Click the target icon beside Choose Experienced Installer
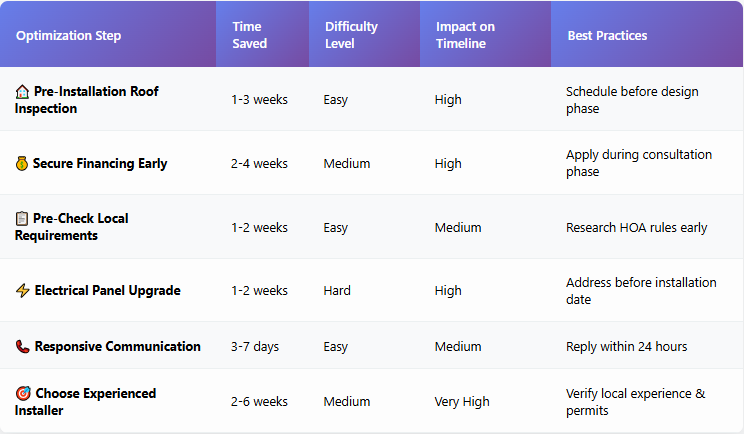 (x=23, y=393)
